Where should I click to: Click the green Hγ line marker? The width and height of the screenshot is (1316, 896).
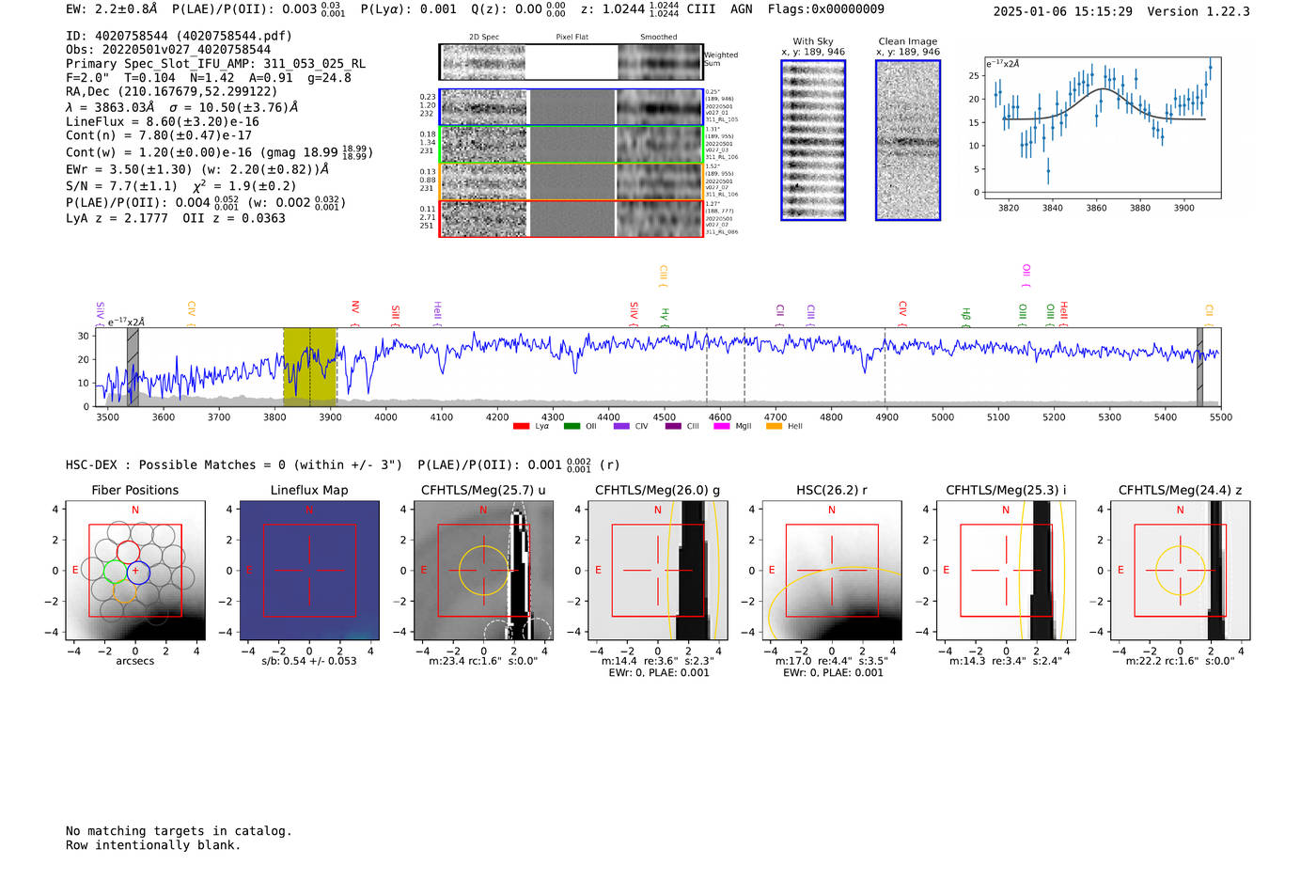[x=665, y=317]
